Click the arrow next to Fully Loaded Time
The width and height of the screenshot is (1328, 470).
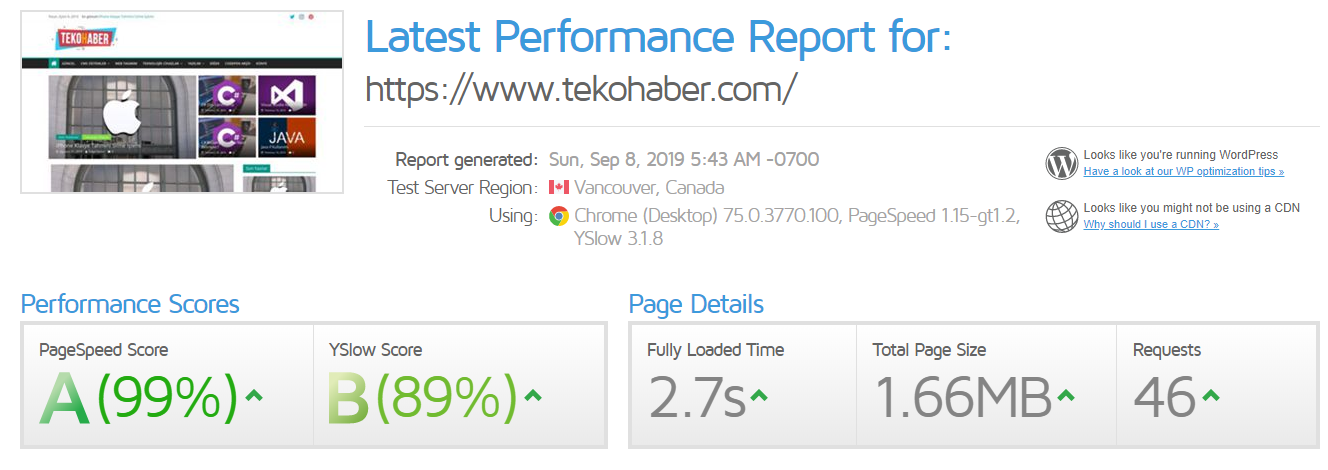[759, 396]
